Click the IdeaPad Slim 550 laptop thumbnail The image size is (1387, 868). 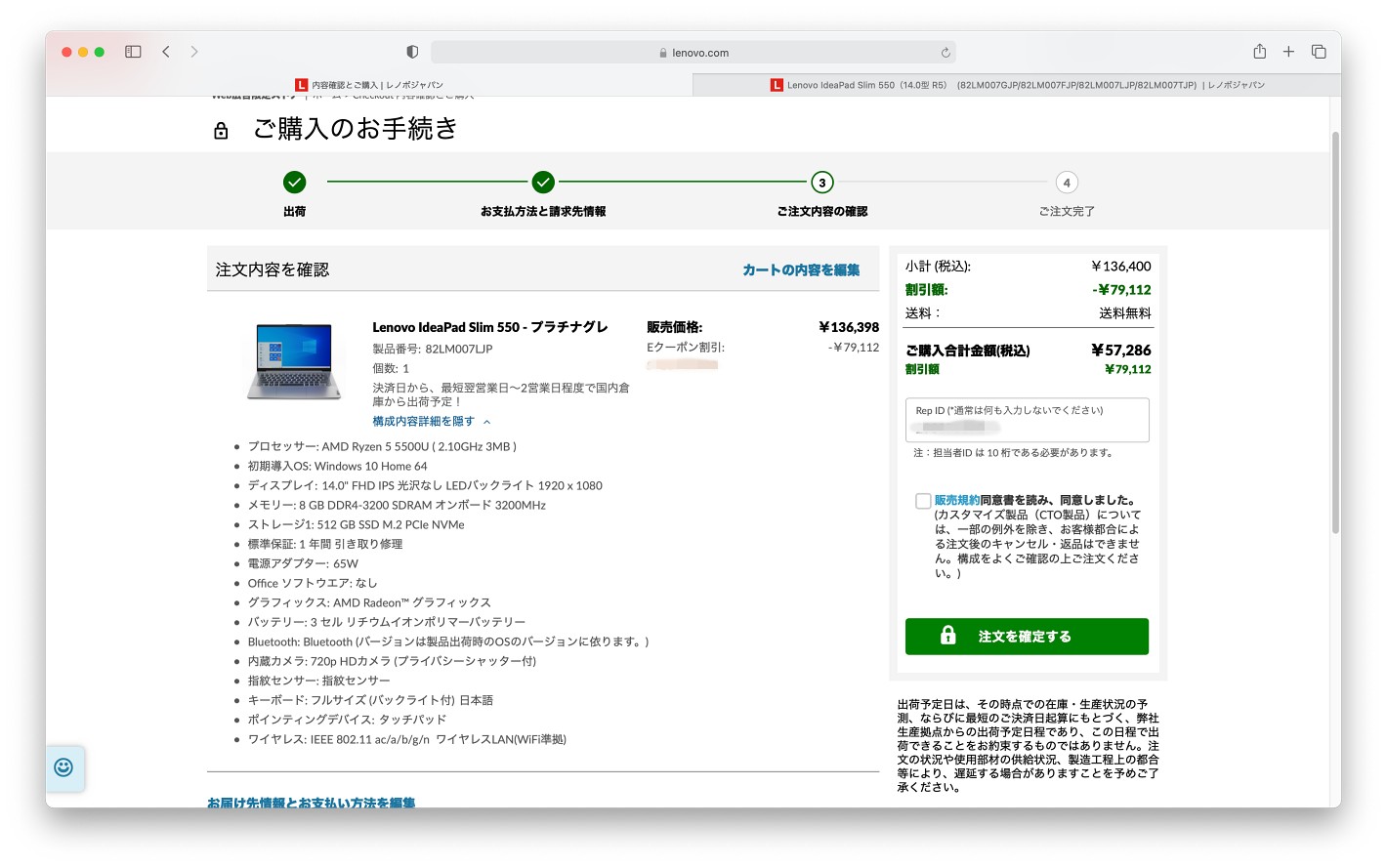pyautogui.click(x=294, y=360)
